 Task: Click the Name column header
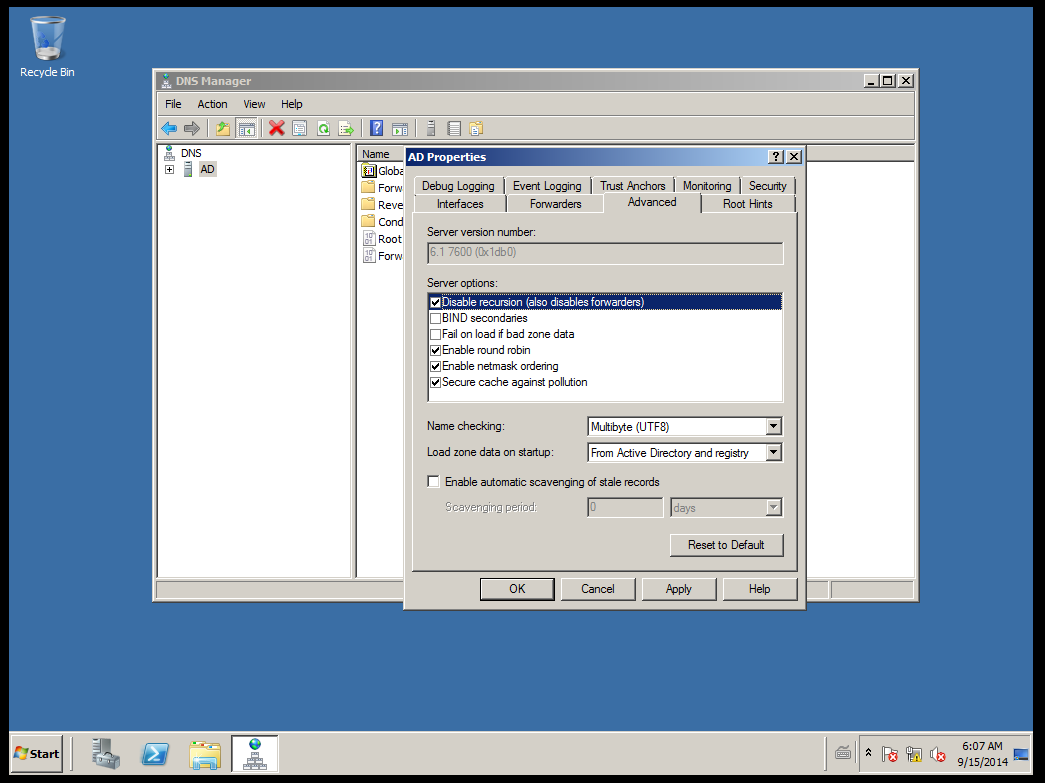[381, 154]
